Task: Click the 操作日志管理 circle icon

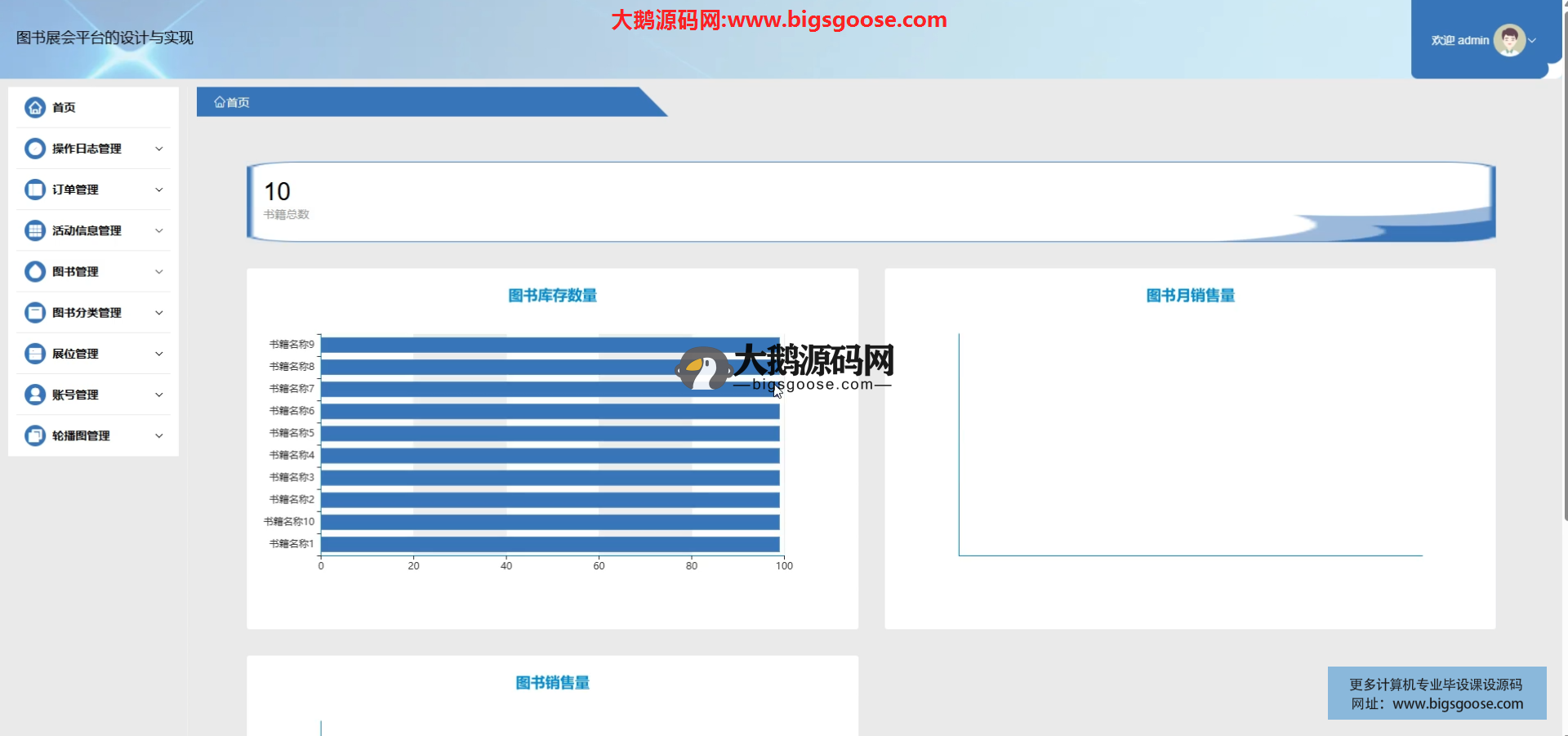Action: tap(35, 149)
